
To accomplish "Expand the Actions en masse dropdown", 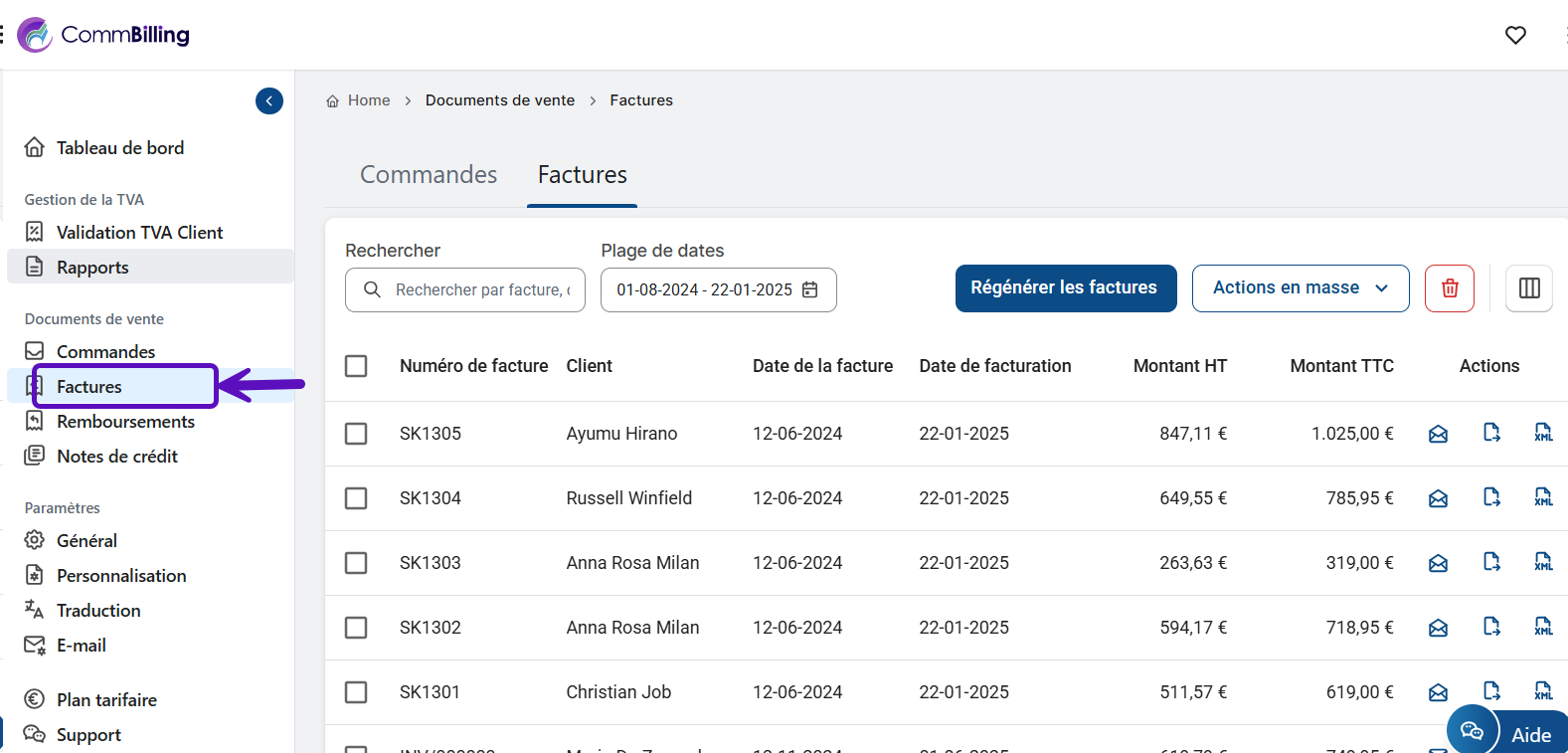I will 1300,288.
